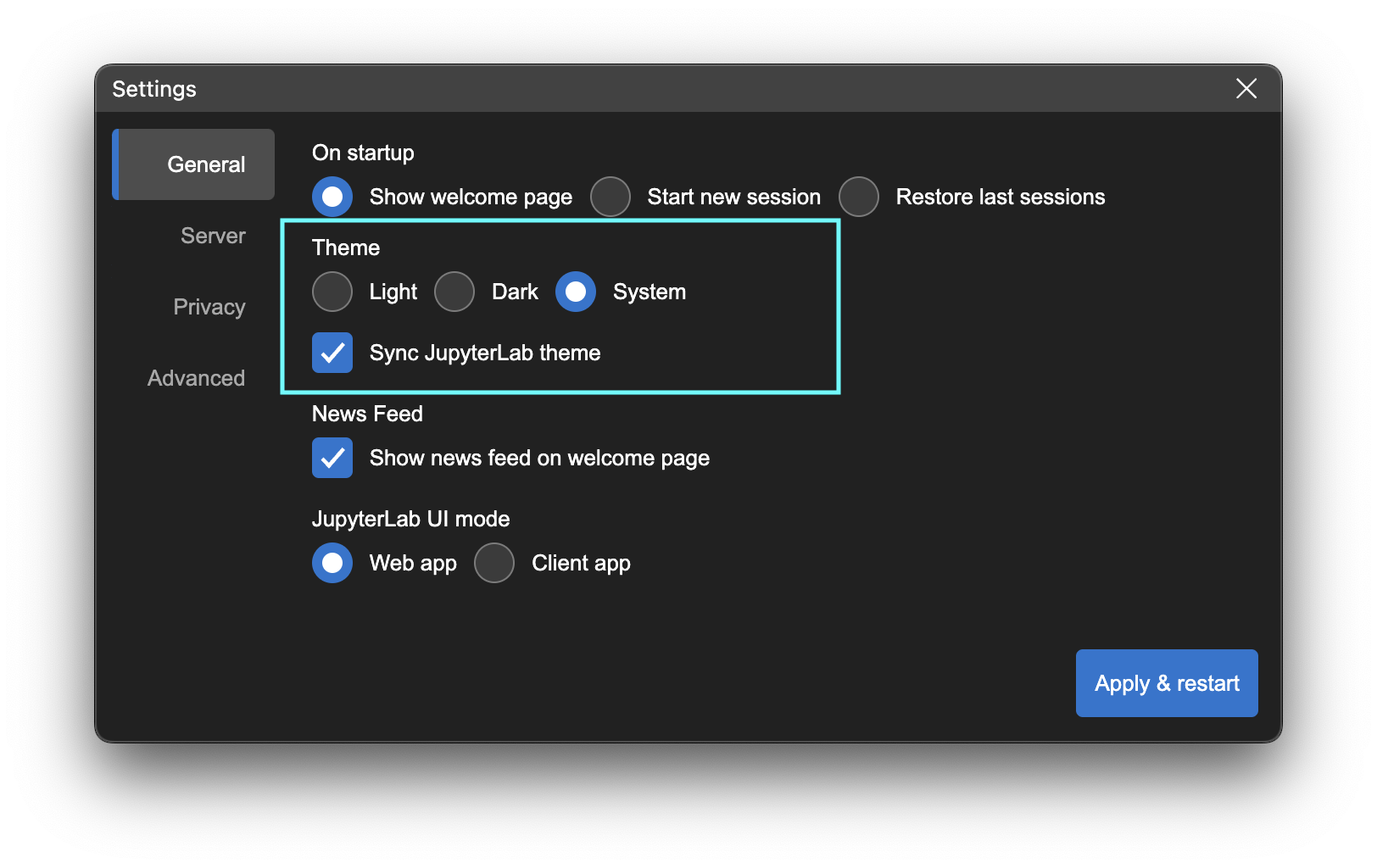The image size is (1377, 868).
Task: Select Show welcome page radio button
Action: tap(332, 197)
